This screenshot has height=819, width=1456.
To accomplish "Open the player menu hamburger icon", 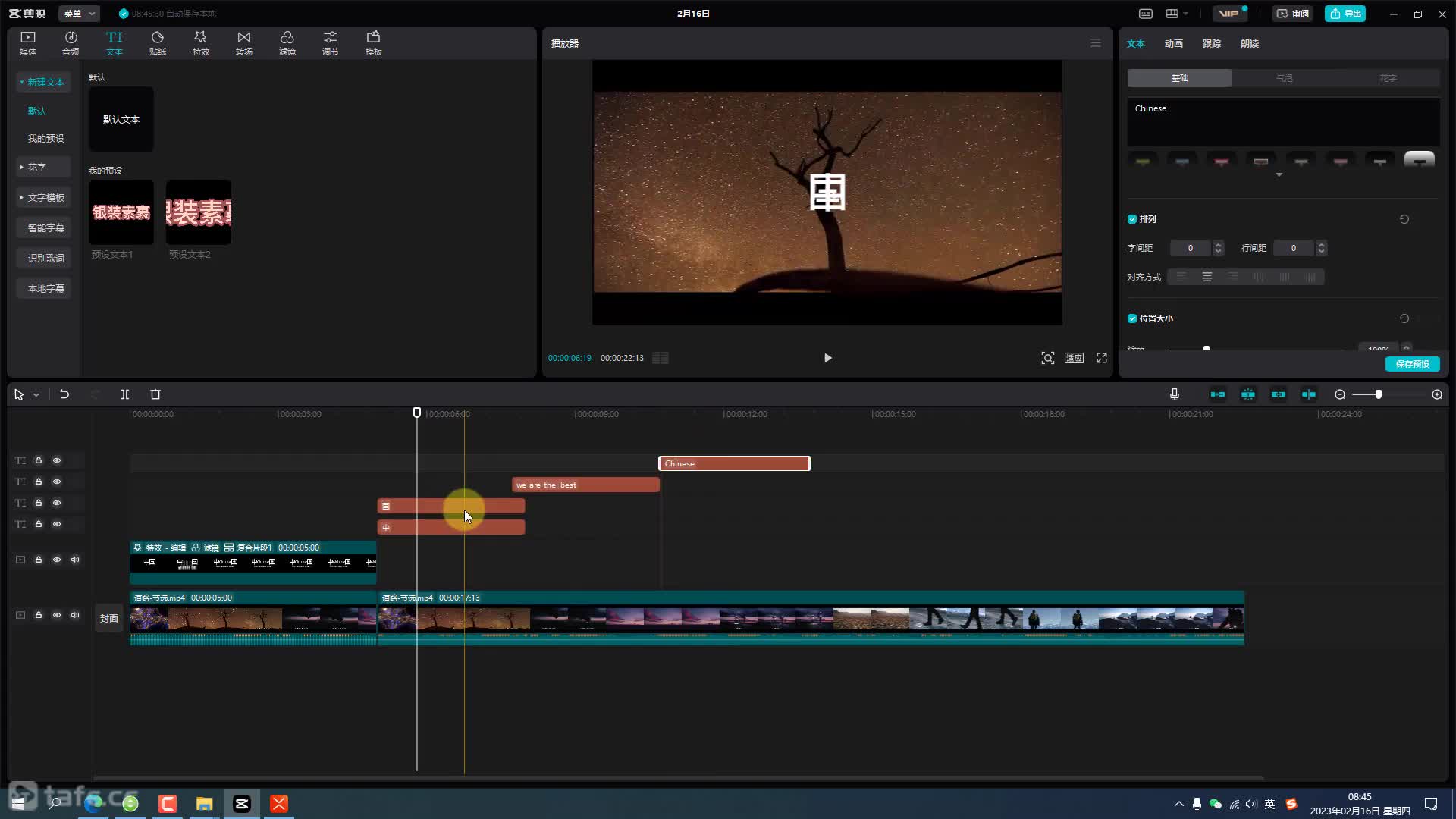I will pos(1096,43).
